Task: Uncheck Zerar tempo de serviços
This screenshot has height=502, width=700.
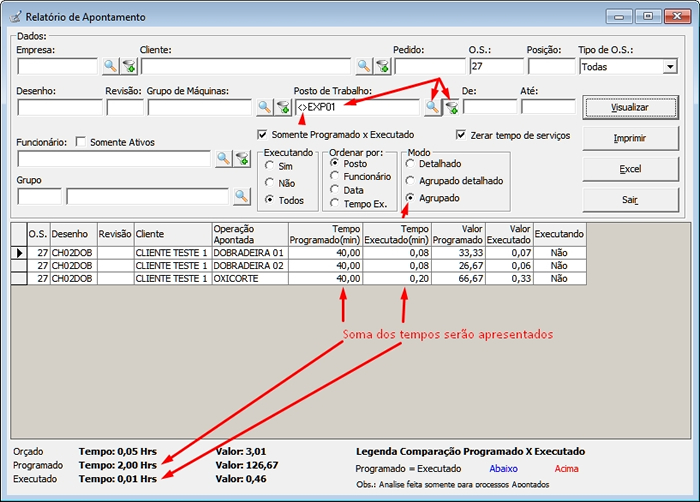Action: coord(461,135)
